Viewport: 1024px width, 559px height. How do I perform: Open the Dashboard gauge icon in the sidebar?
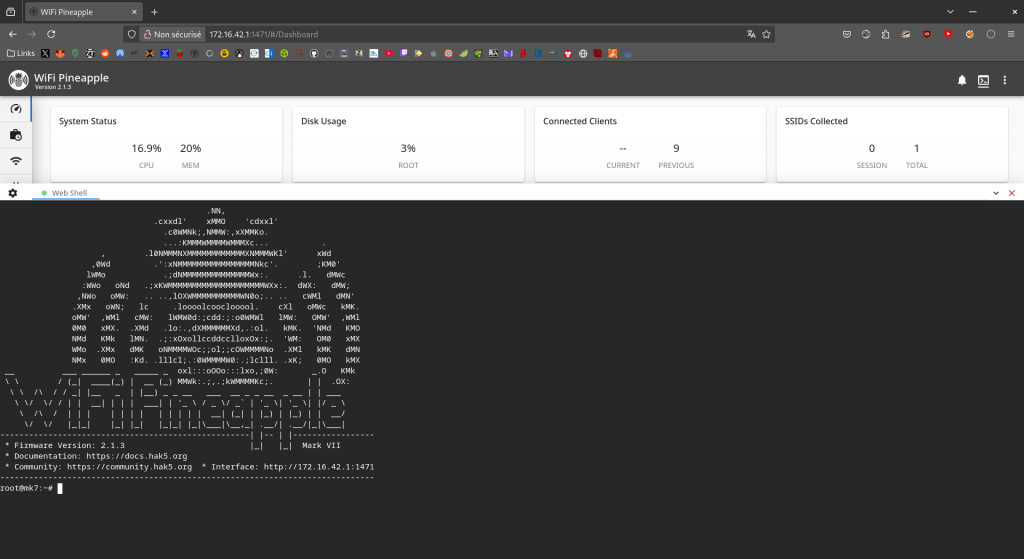point(16,109)
